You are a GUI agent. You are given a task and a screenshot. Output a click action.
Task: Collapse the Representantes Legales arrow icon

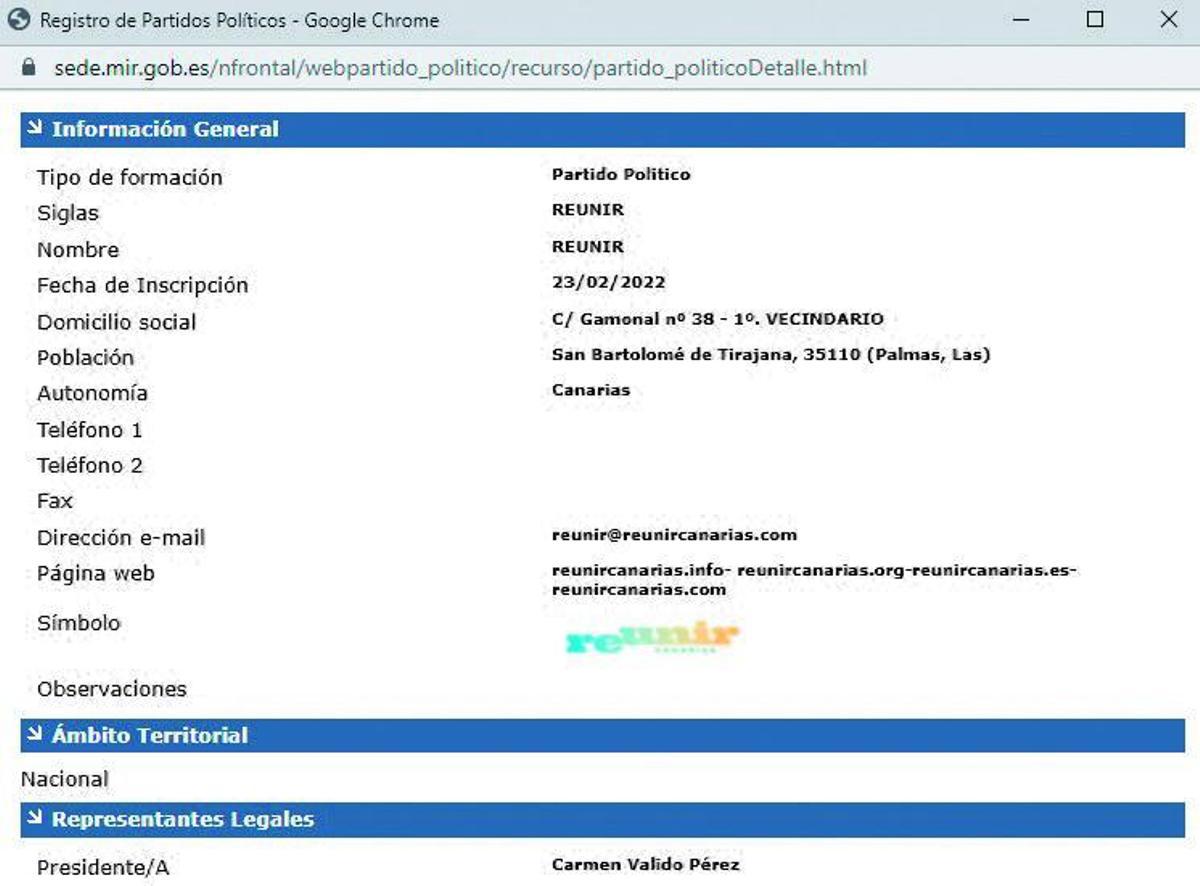pos(35,819)
